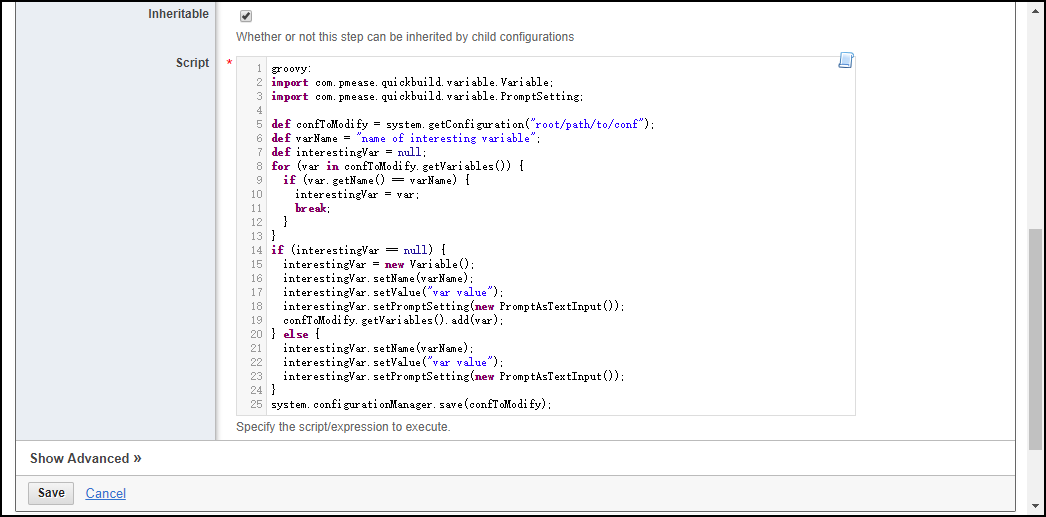Click line number 14 in the gutter
Image resolution: width=1046 pixels, height=517 pixels.
[x=256, y=250]
